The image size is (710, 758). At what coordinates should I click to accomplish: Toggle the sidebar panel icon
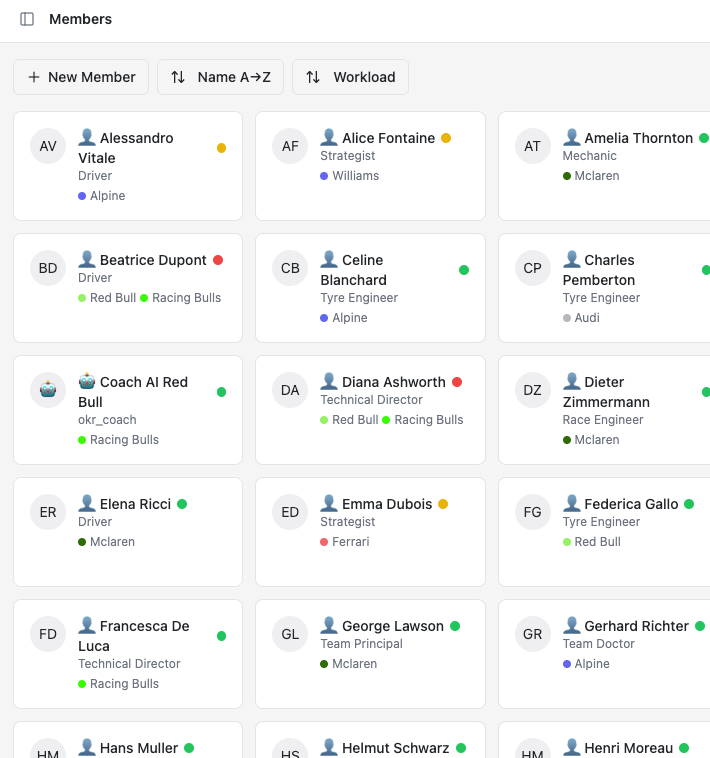pyautogui.click(x=27, y=19)
